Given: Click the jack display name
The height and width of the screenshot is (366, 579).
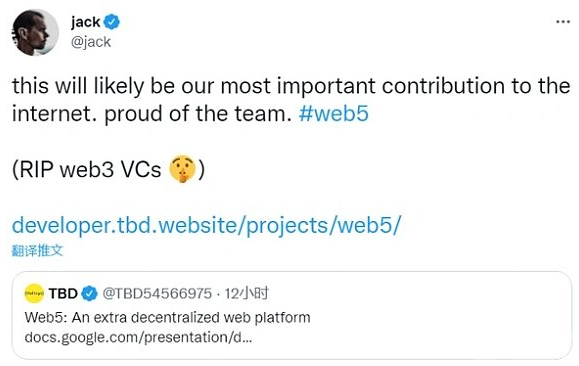Looking at the screenshot, I should [x=86, y=22].
